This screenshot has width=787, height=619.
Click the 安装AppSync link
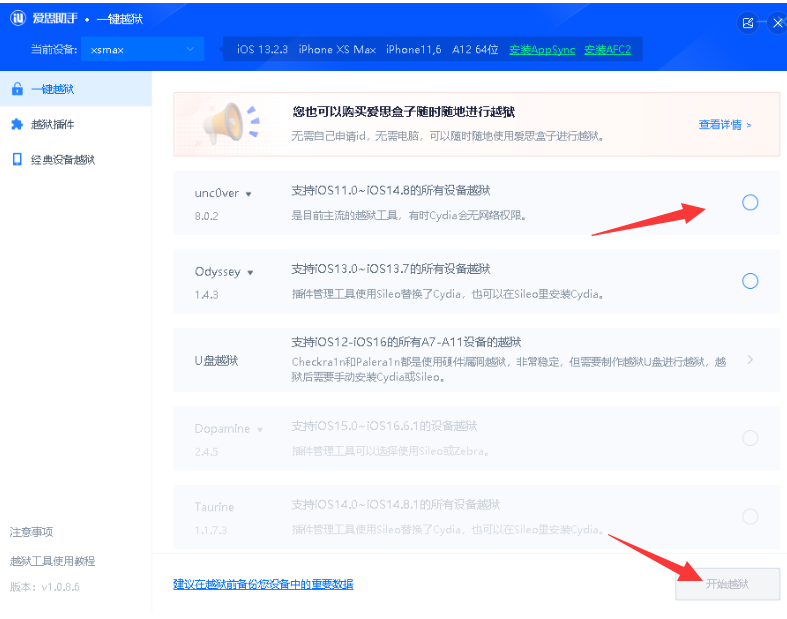[542, 49]
